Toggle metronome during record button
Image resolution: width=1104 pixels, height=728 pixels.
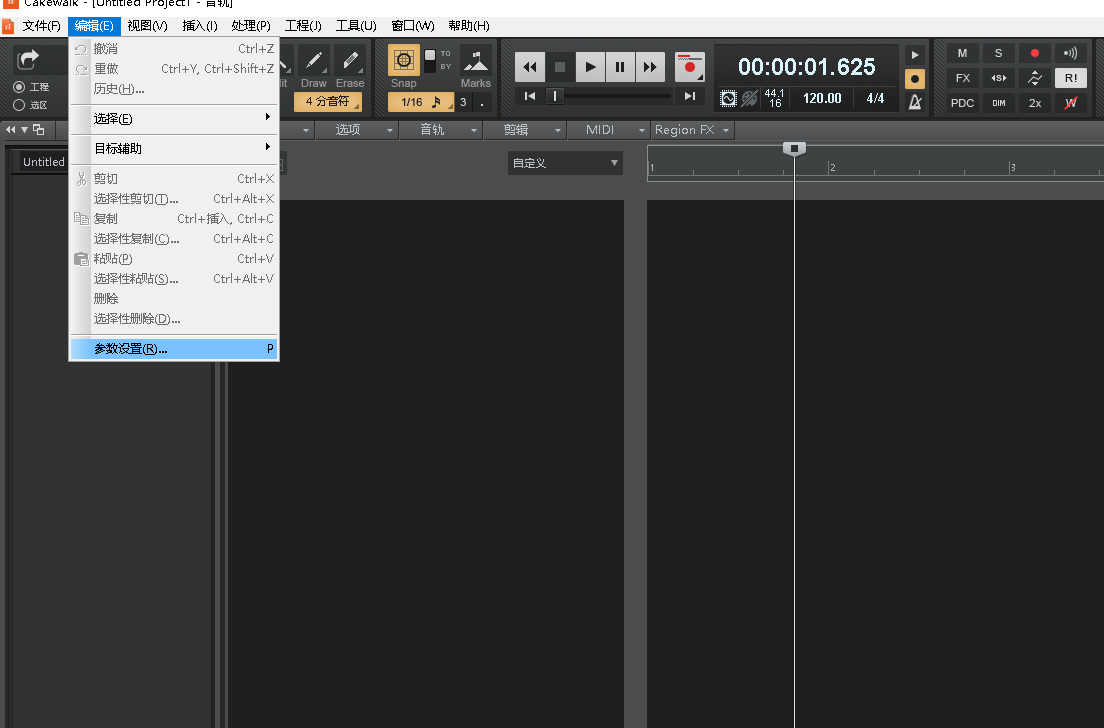pos(915,78)
